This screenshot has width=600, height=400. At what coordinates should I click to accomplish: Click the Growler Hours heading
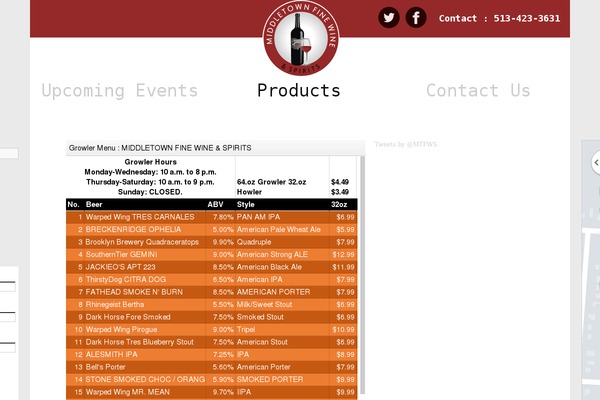tap(150, 162)
